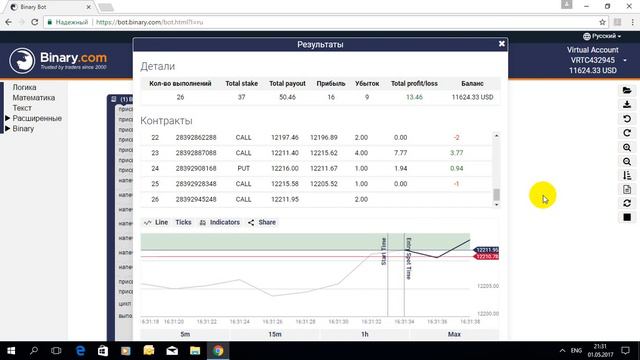
Task: Click the Total payout value 50.46
Action: point(287,97)
